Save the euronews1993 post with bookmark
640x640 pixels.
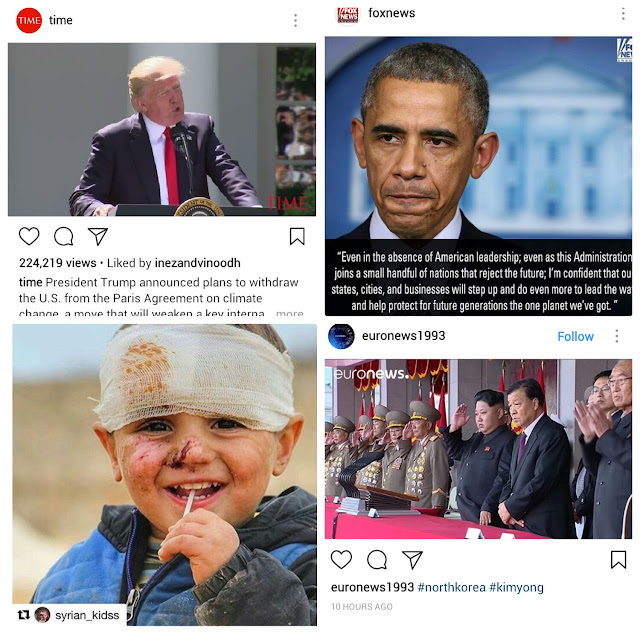pos(618,559)
